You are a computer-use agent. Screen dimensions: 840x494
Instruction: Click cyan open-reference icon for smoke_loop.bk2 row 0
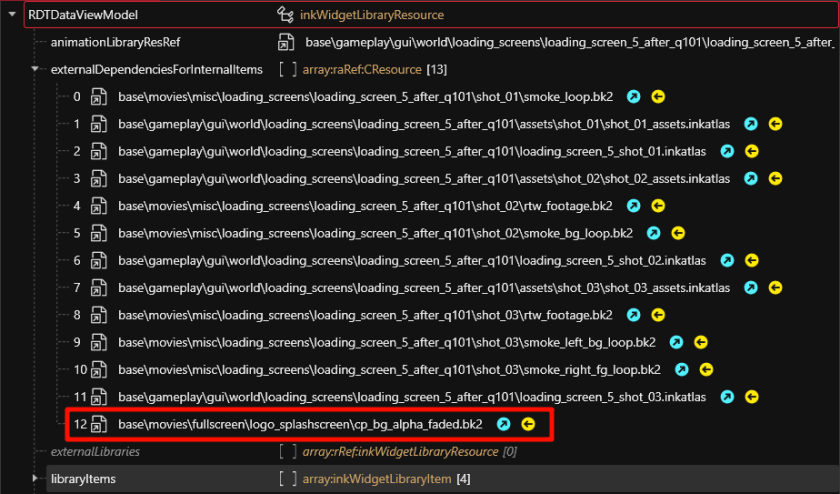634,96
